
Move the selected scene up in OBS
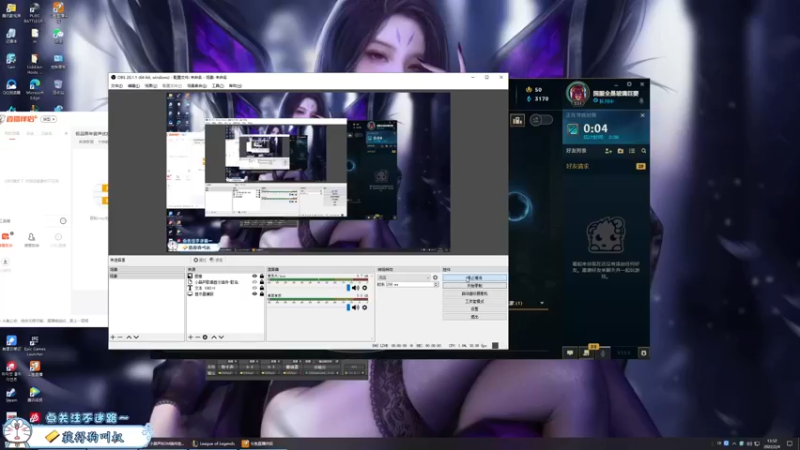[129, 337]
